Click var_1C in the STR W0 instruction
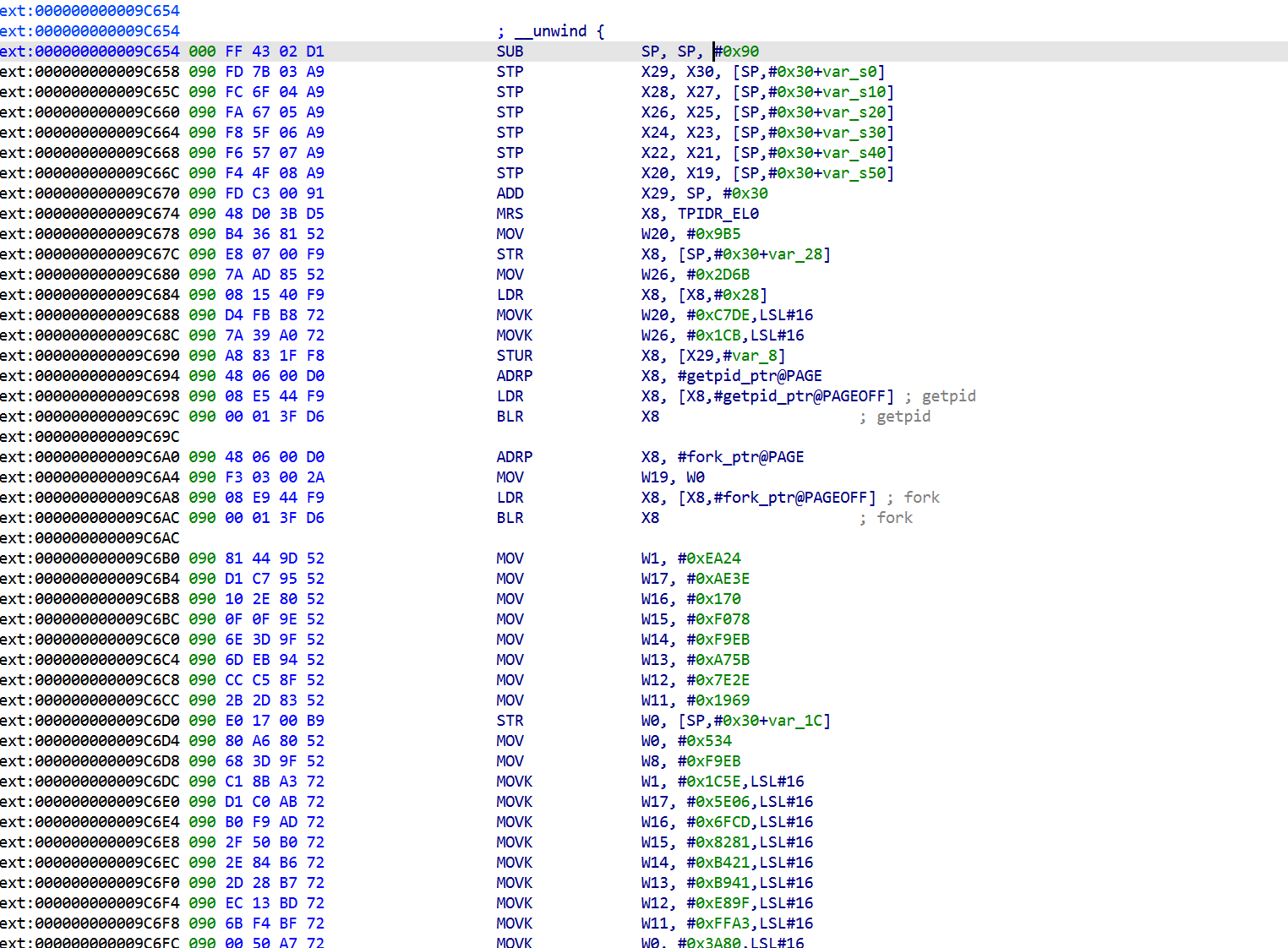This screenshot has width=1288, height=948. click(795, 721)
